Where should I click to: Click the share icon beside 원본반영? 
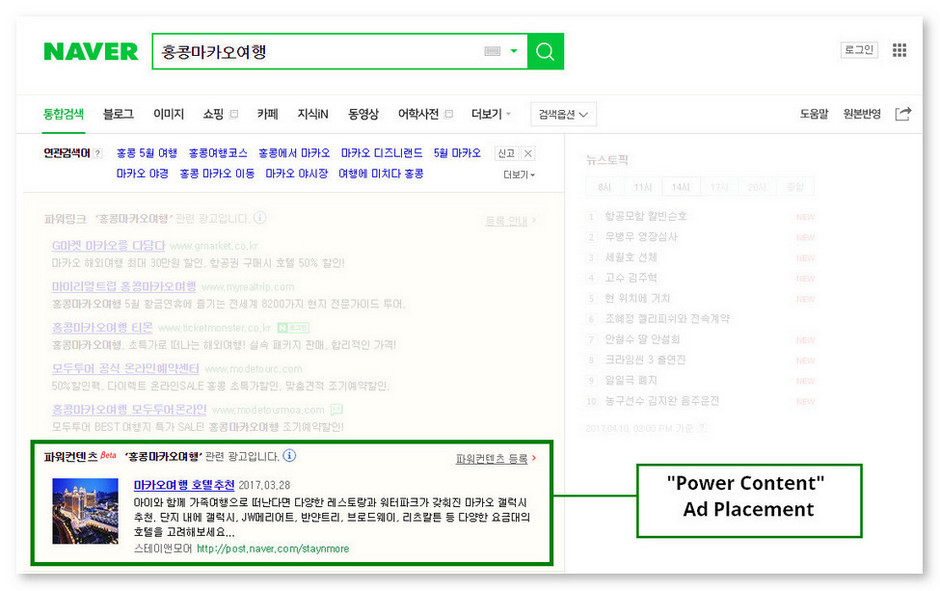903,114
